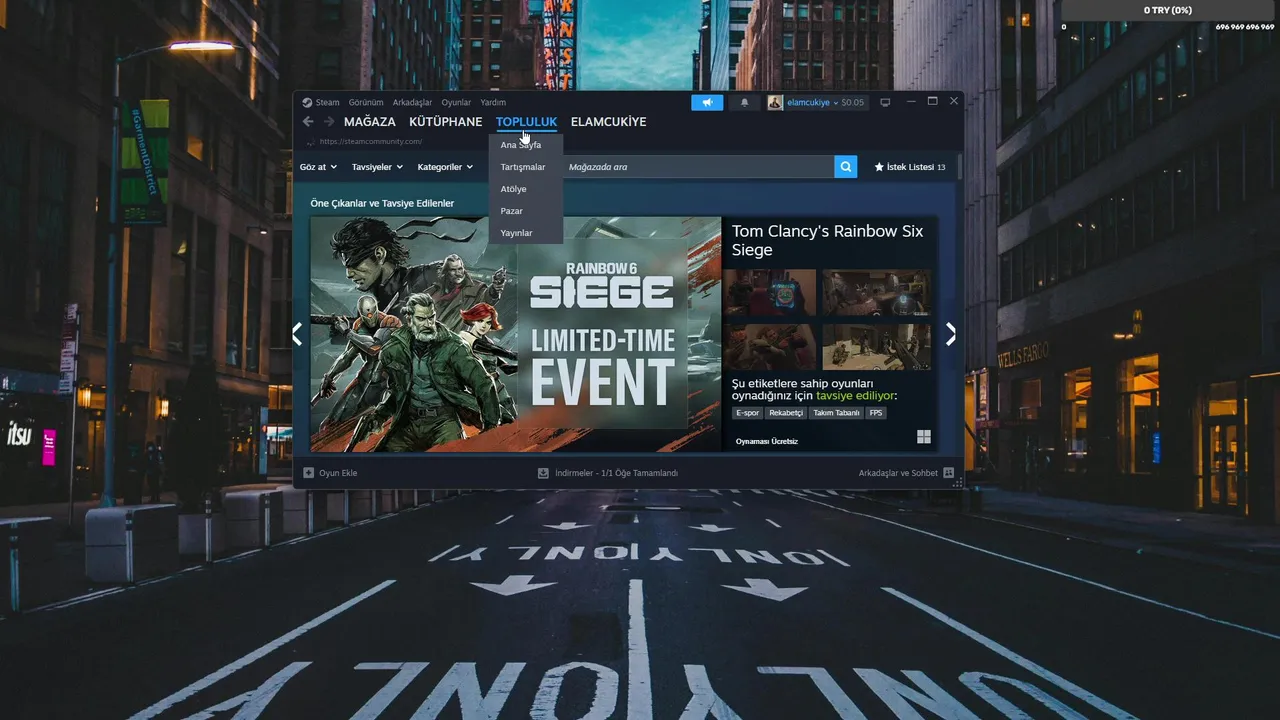1280x720 pixels.
Task: Open the Steam menu
Action: 321,102
